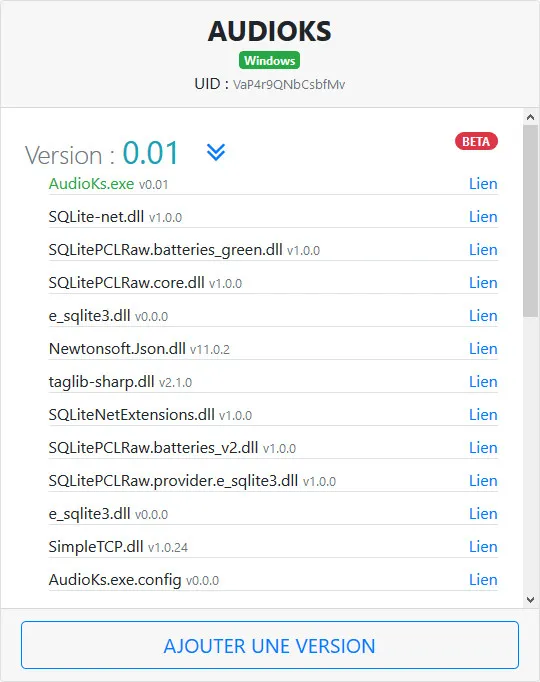This screenshot has width=540, height=682.
Task: Open Lien for SQLitePCLRaw.core.dll
Action: [x=483, y=283]
